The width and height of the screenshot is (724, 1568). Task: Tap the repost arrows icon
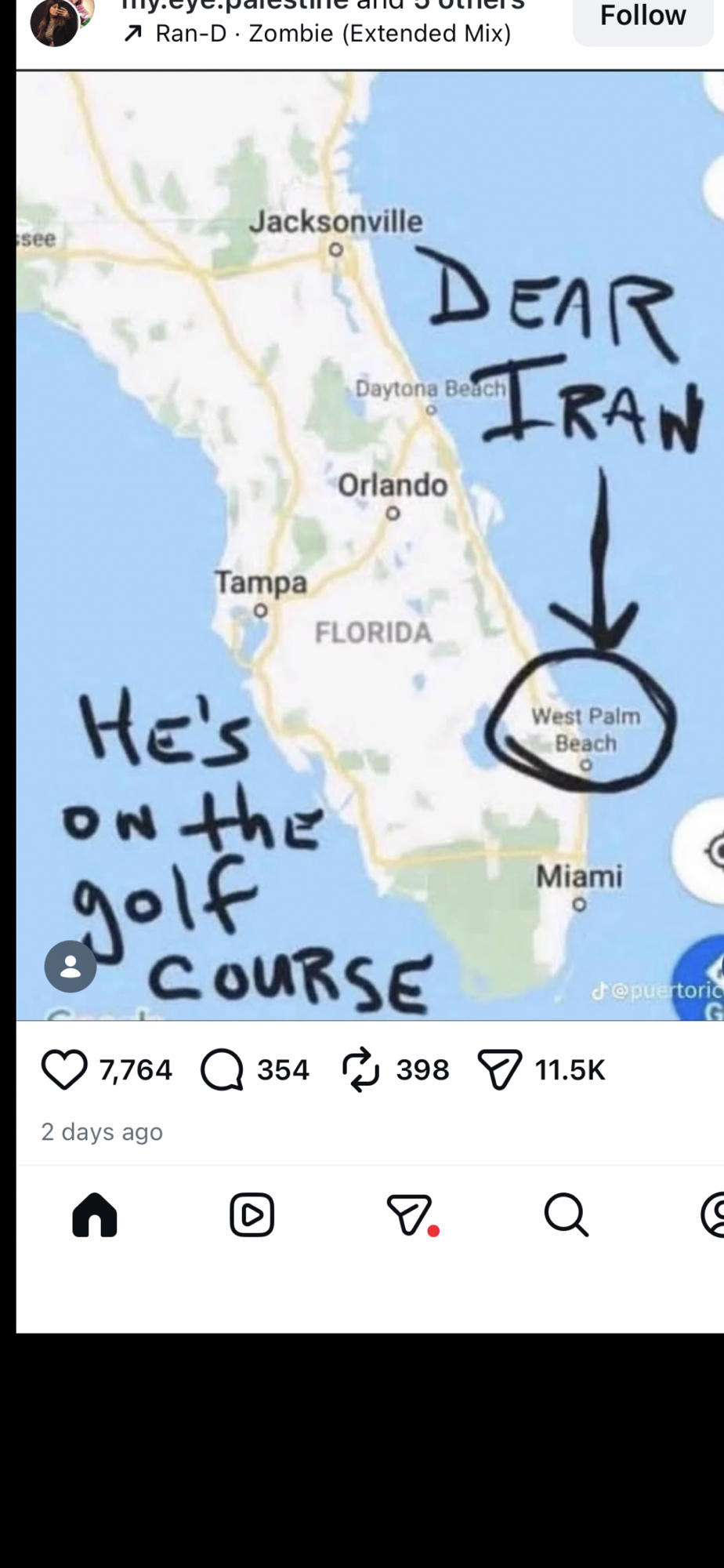point(360,1070)
